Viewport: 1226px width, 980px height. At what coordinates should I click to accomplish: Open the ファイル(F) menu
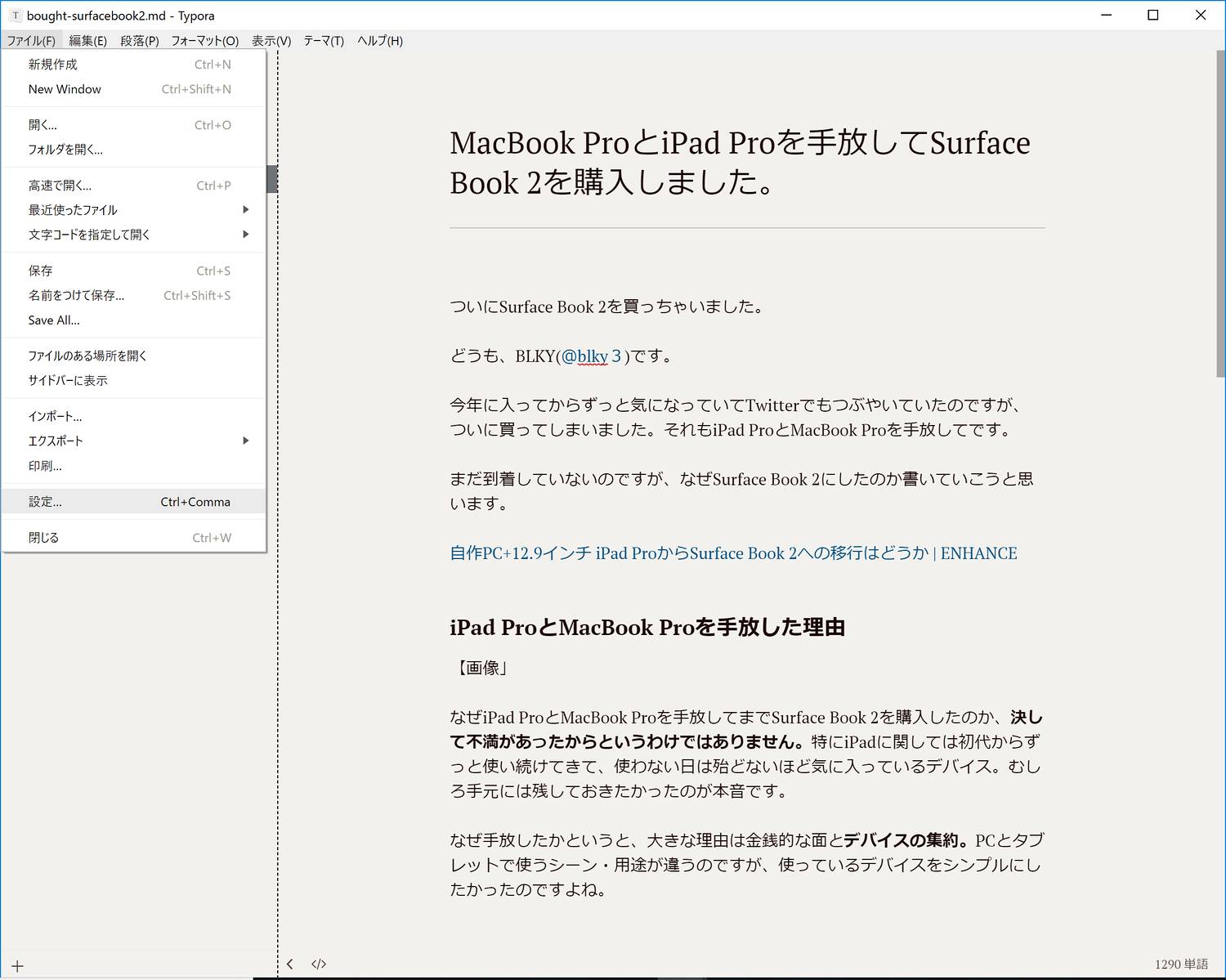point(31,41)
